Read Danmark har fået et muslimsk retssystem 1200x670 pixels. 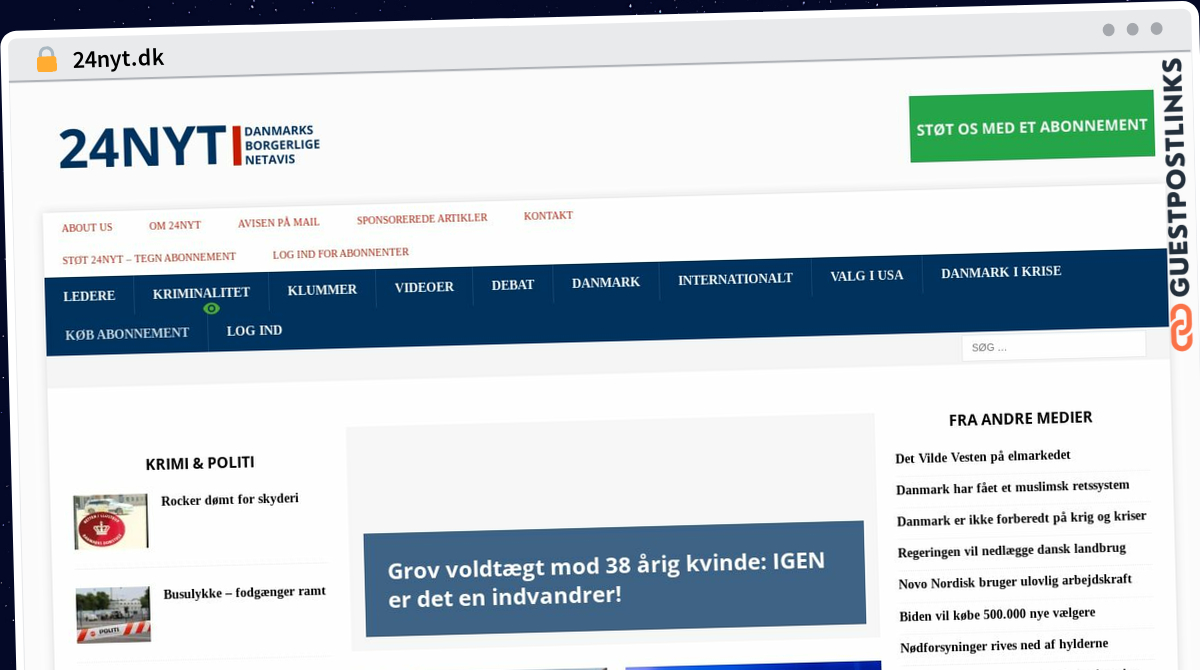coord(1013,488)
